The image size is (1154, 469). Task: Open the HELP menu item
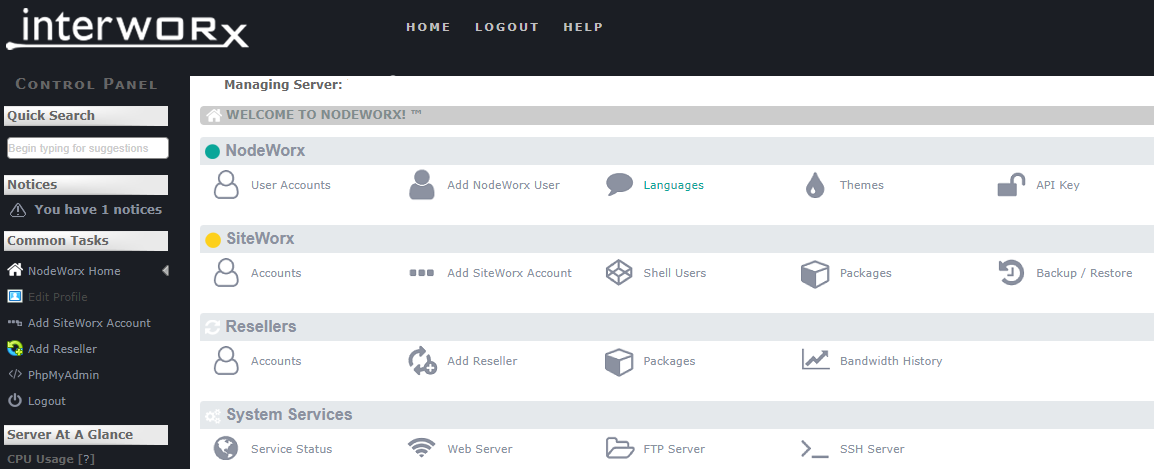[583, 27]
